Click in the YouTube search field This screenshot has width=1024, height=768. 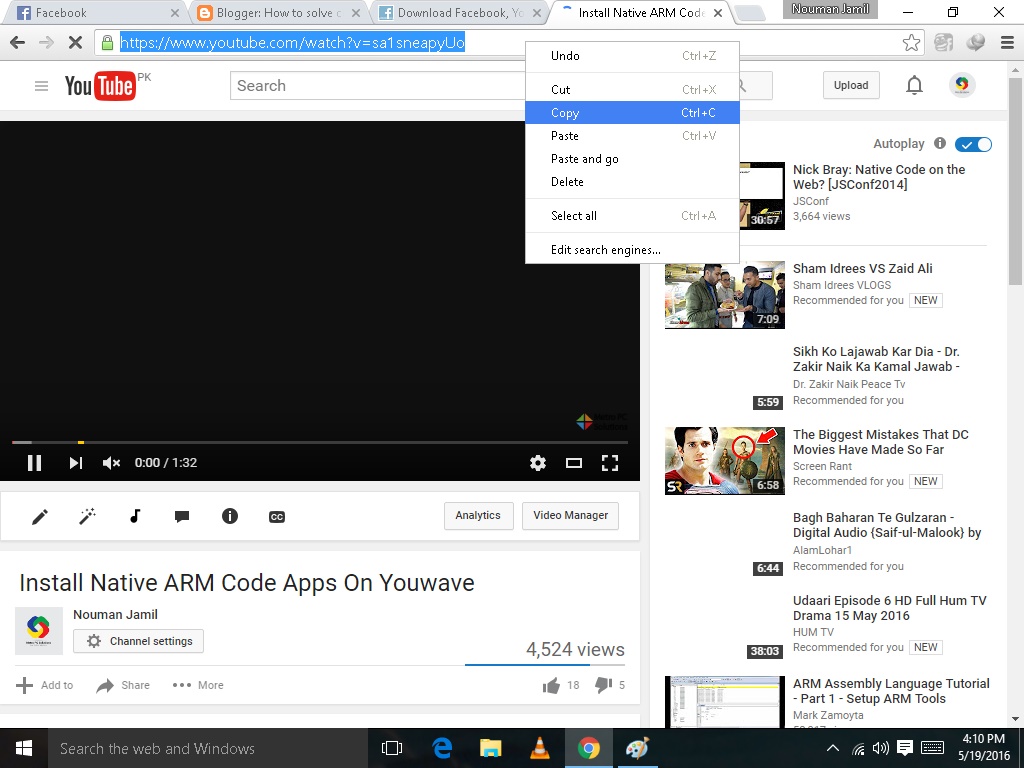pyautogui.click(x=377, y=86)
